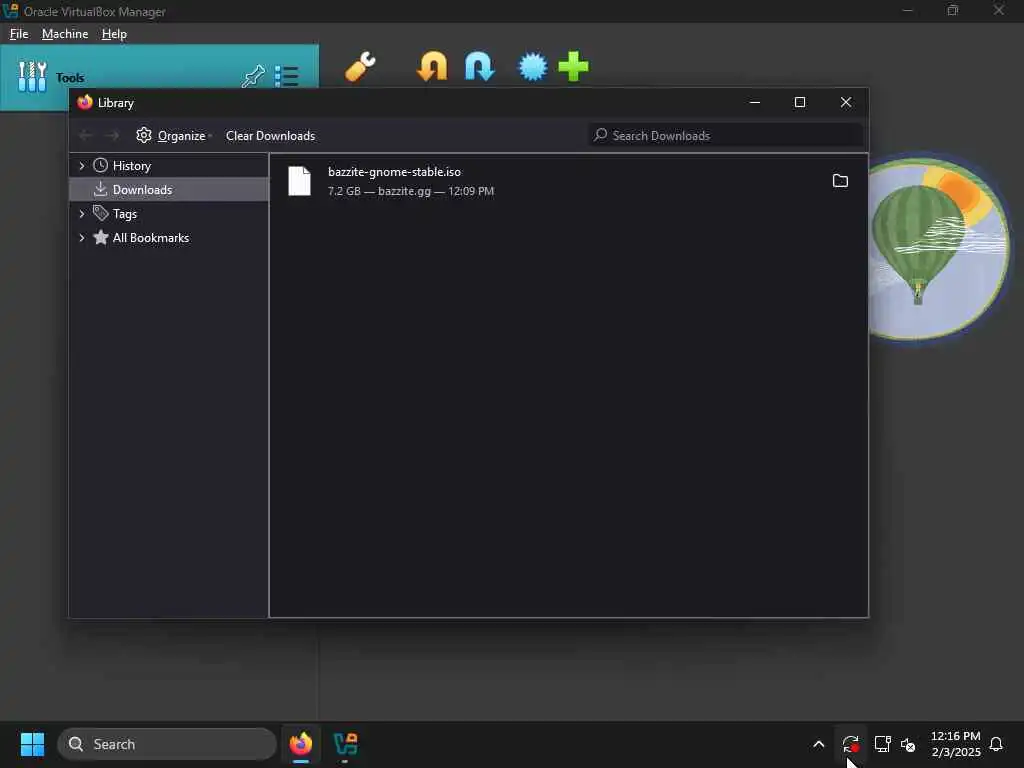Select the bazzite-gnome-stable.iso file name
The image size is (1024, 768).
click(x=394, y=172)
